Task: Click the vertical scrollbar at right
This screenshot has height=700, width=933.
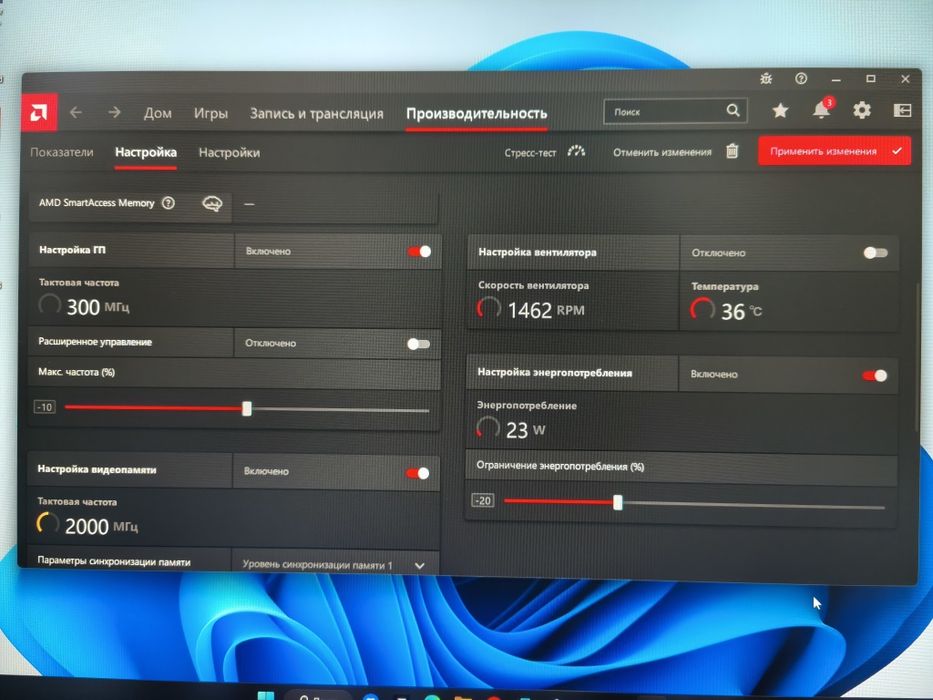Action: (918, 357)
